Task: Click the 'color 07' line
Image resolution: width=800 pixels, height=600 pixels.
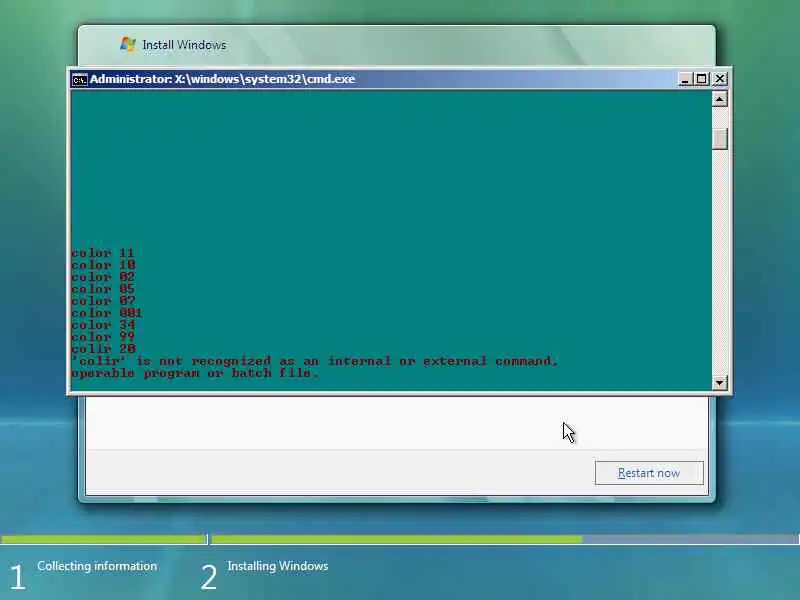Action: 103,301
